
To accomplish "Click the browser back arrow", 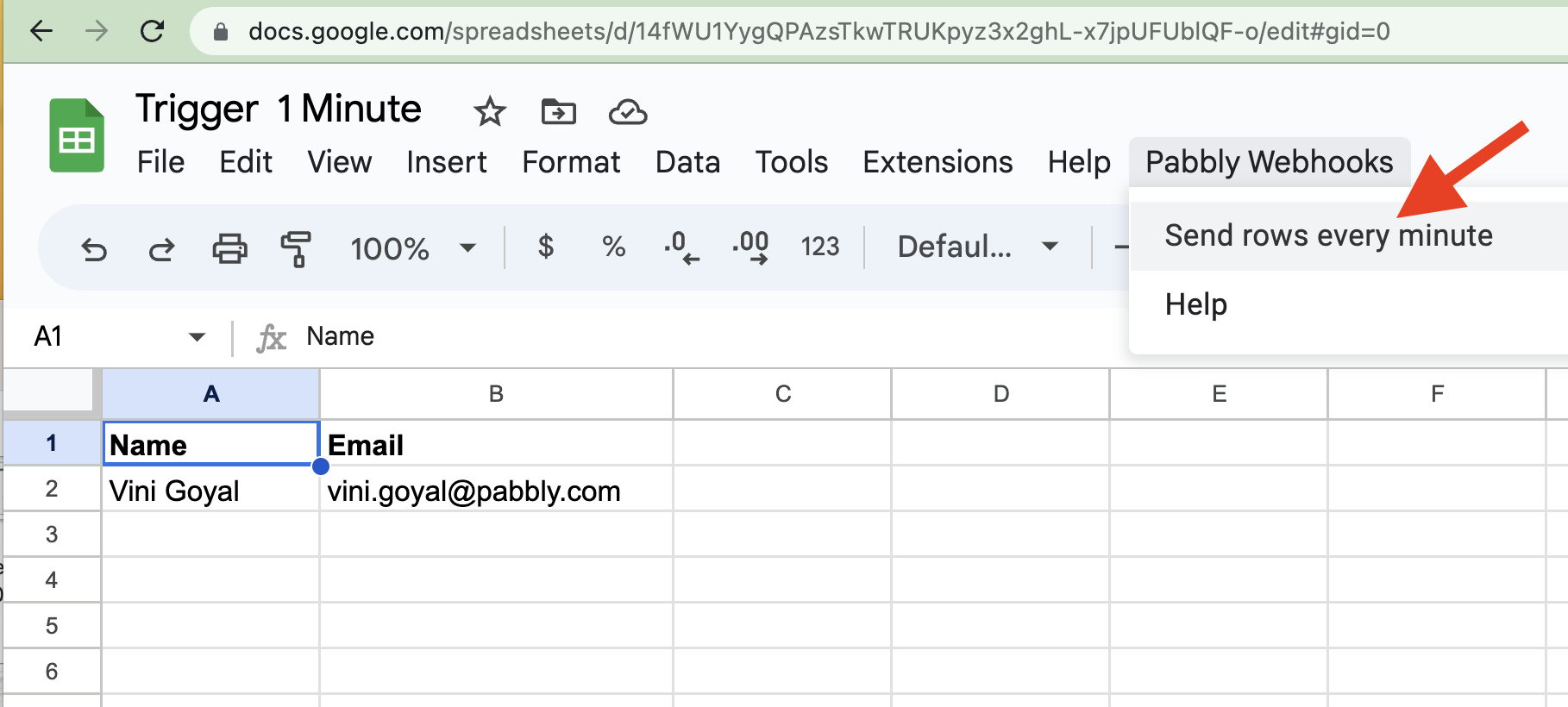I will pos(41,32).
